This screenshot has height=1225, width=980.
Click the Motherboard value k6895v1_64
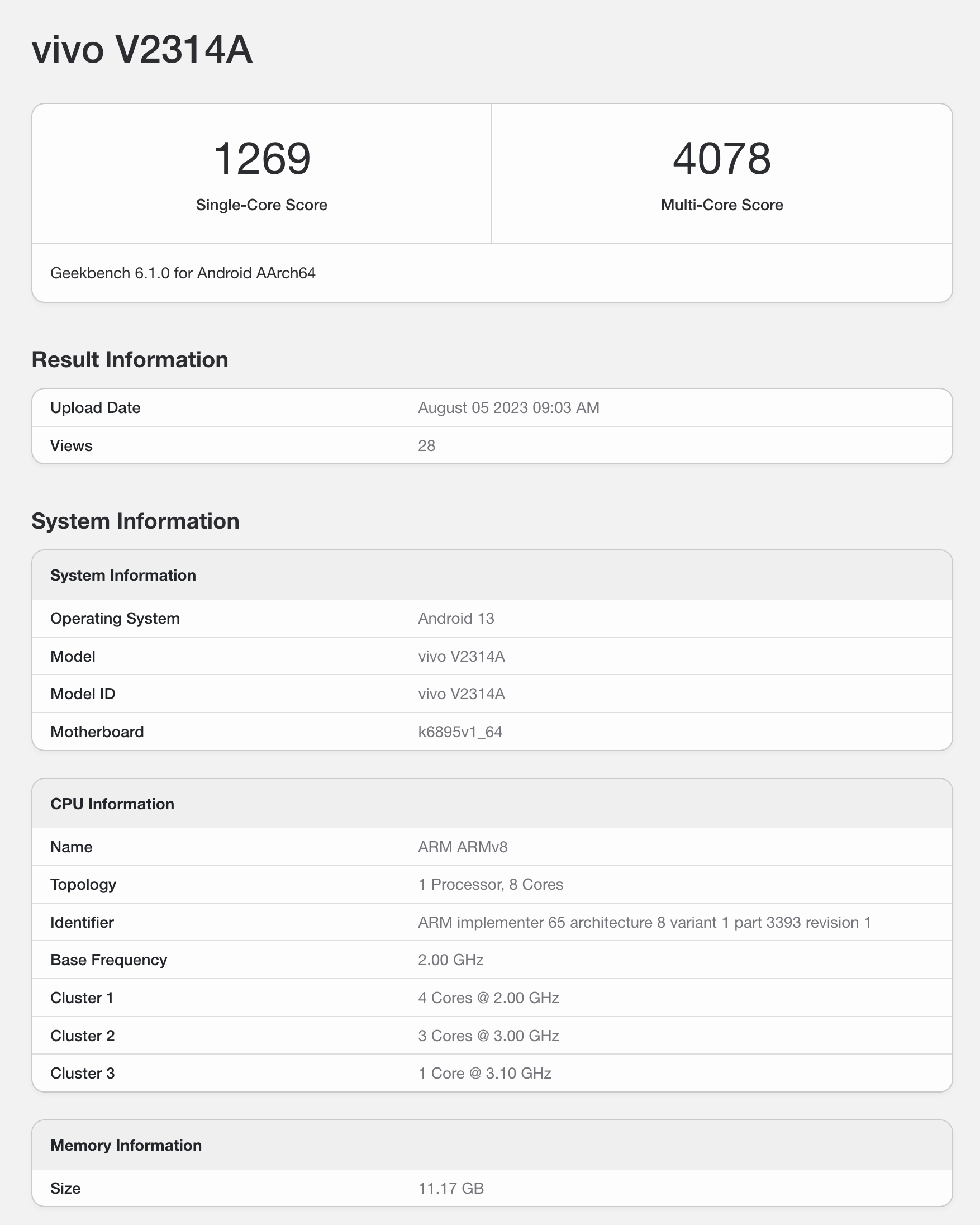[459, 731]
